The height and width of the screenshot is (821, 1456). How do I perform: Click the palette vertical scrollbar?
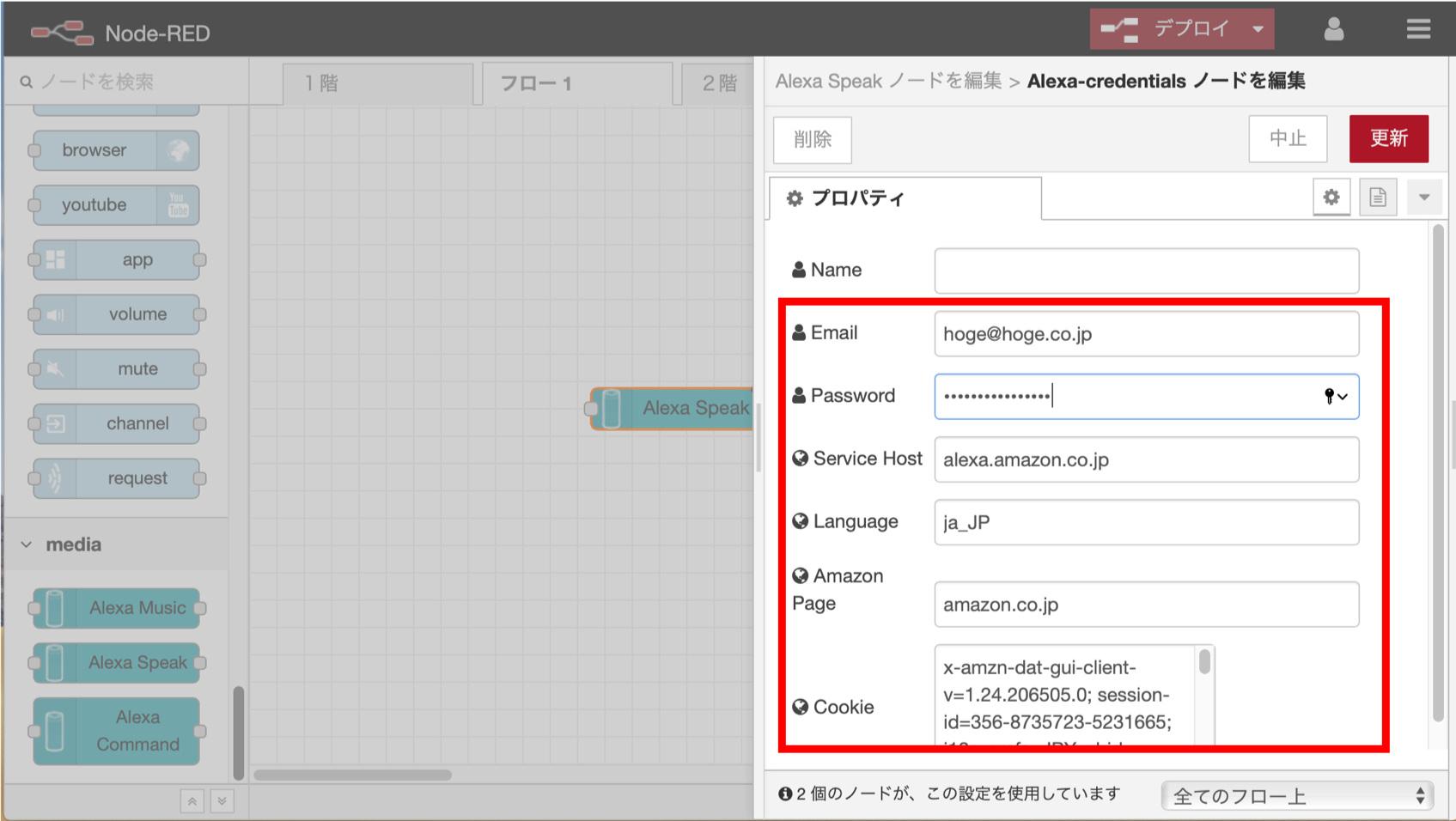point(238,733)
